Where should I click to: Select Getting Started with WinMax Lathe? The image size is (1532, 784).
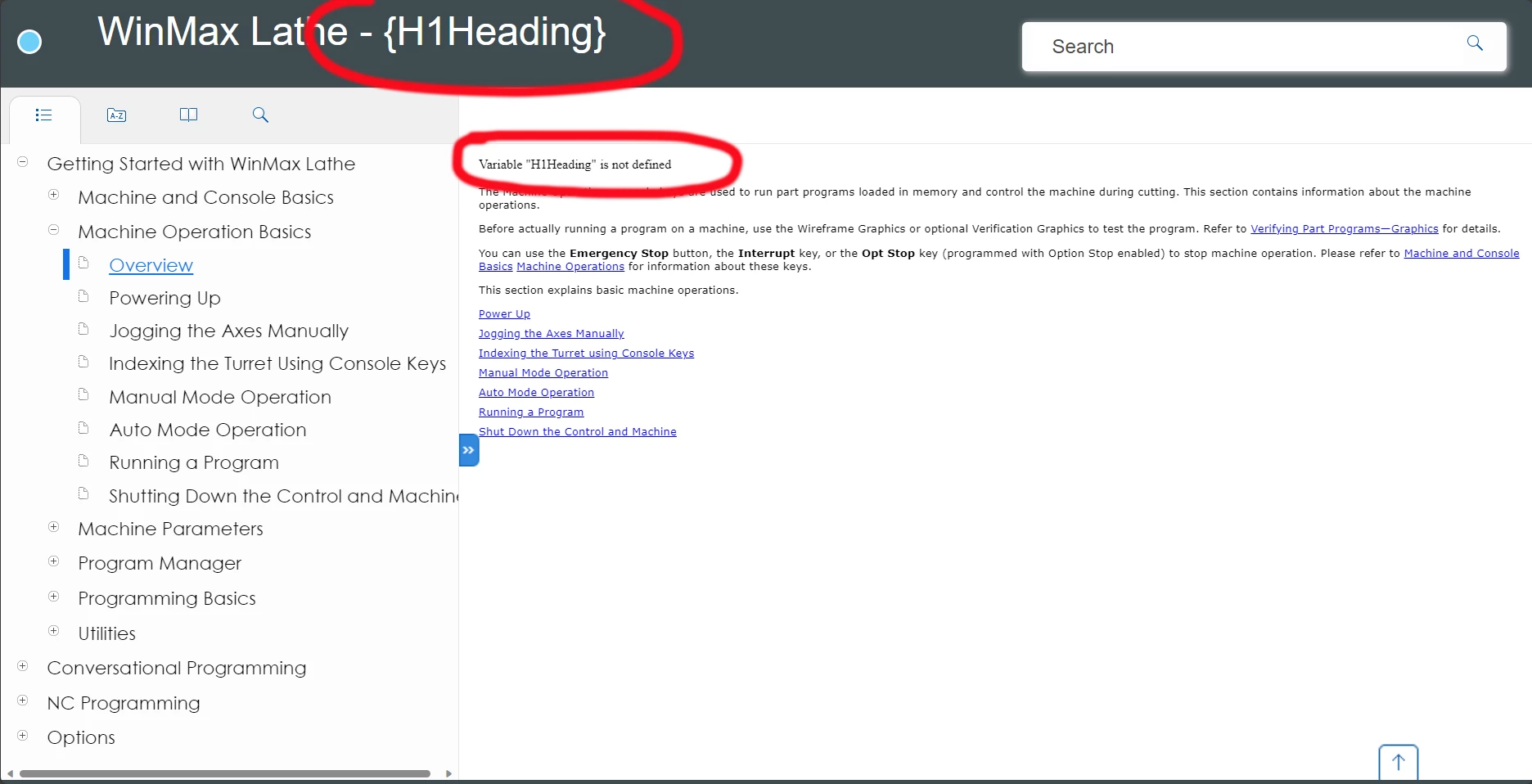(201, 164)
